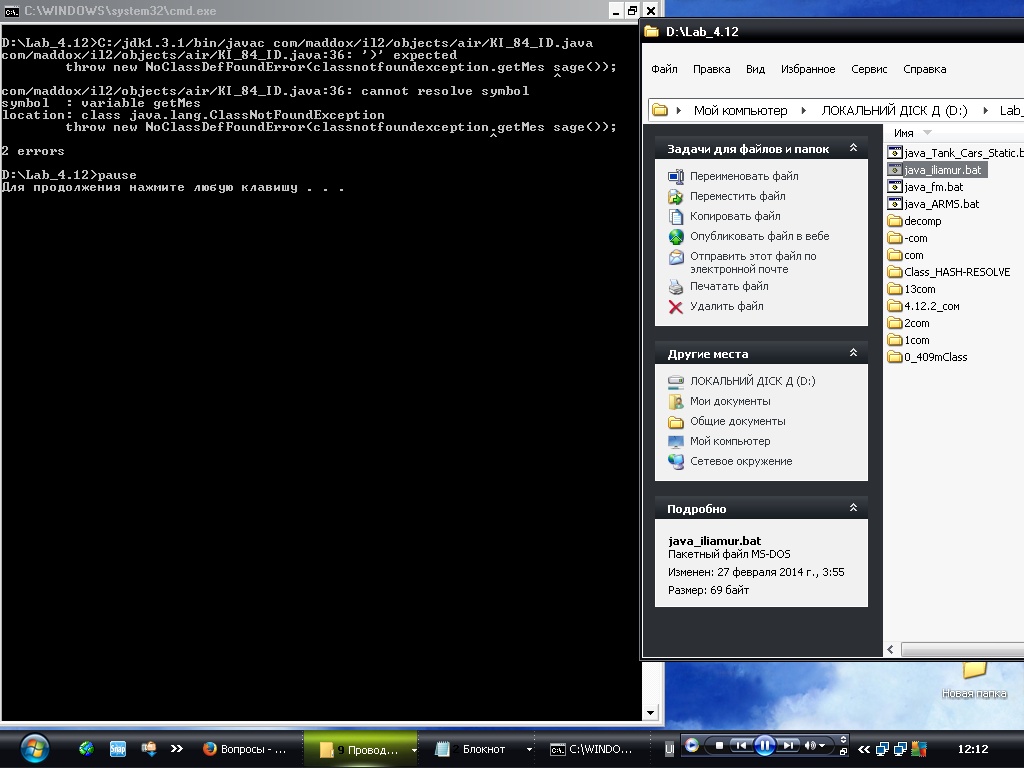Skip to next track in taskbar player
The height and width of the screenshot is (768, 1024).
tap(788, 745)
